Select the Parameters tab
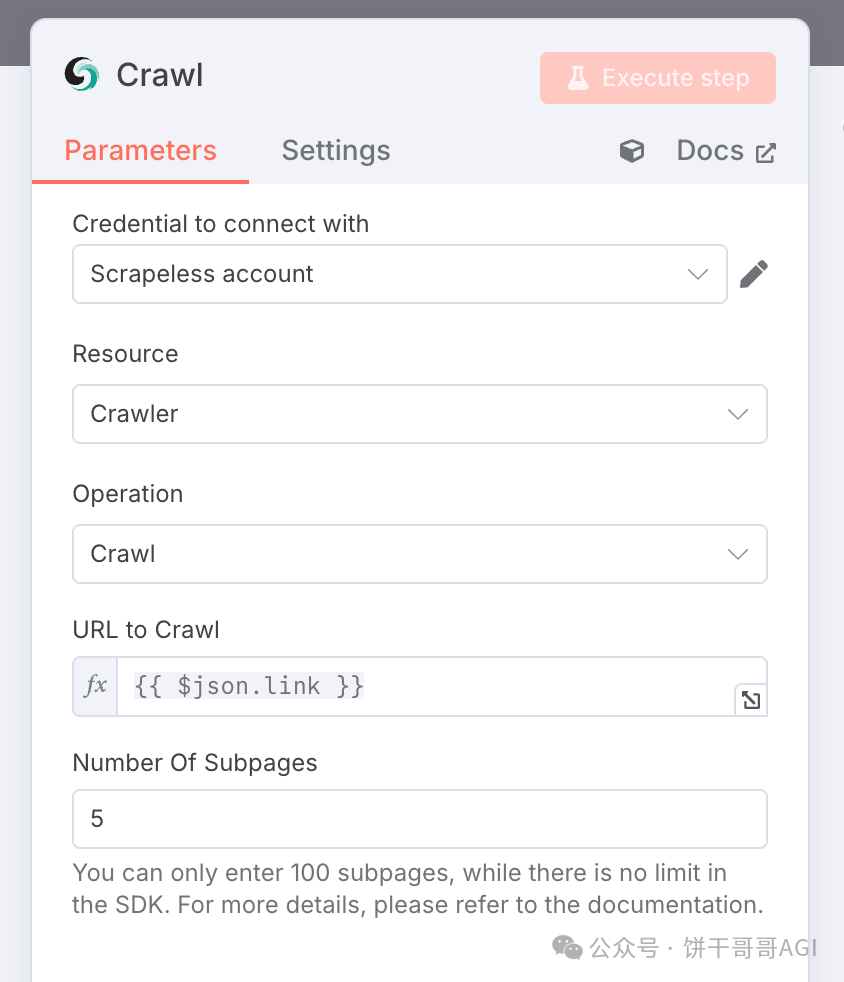This screenshot has width=844, height=982. click(140, 151)
